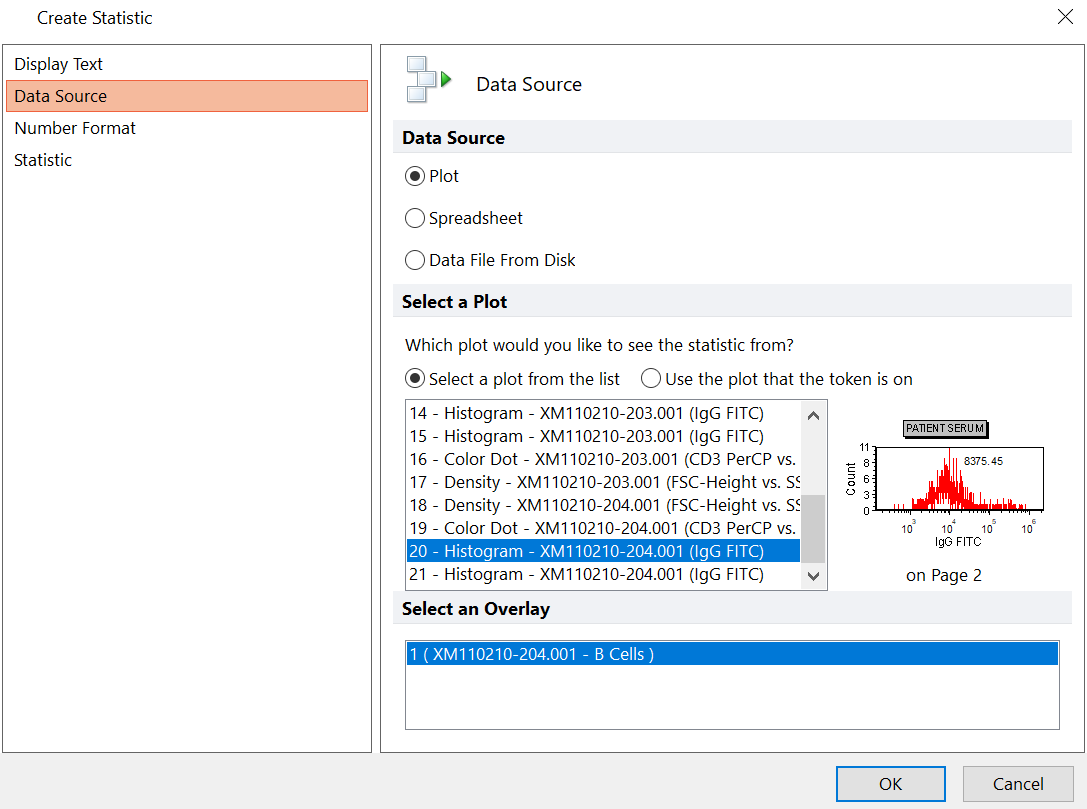Select overlay 1 XM110210-204.001 - B Cells
Screen dimensions: 1087x809
coord(732,654)
